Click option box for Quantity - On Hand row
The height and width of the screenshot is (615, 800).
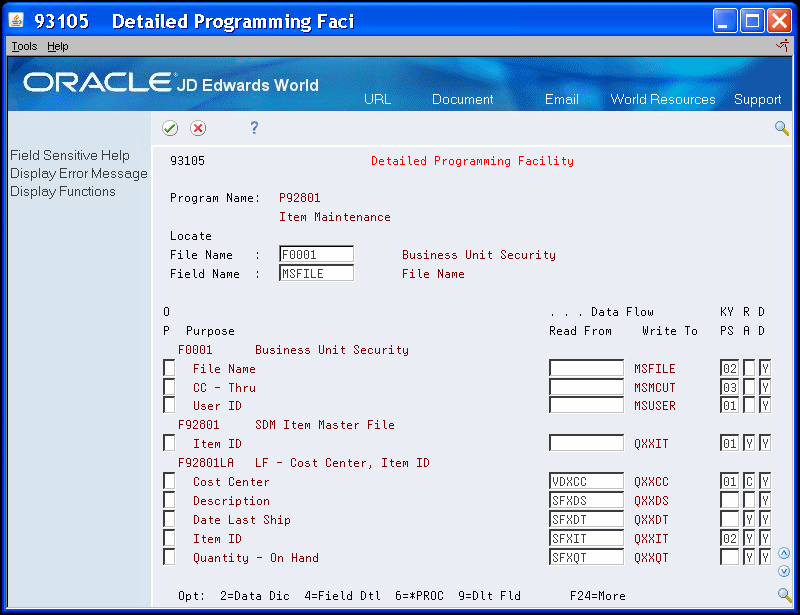(x=169, y=557)
